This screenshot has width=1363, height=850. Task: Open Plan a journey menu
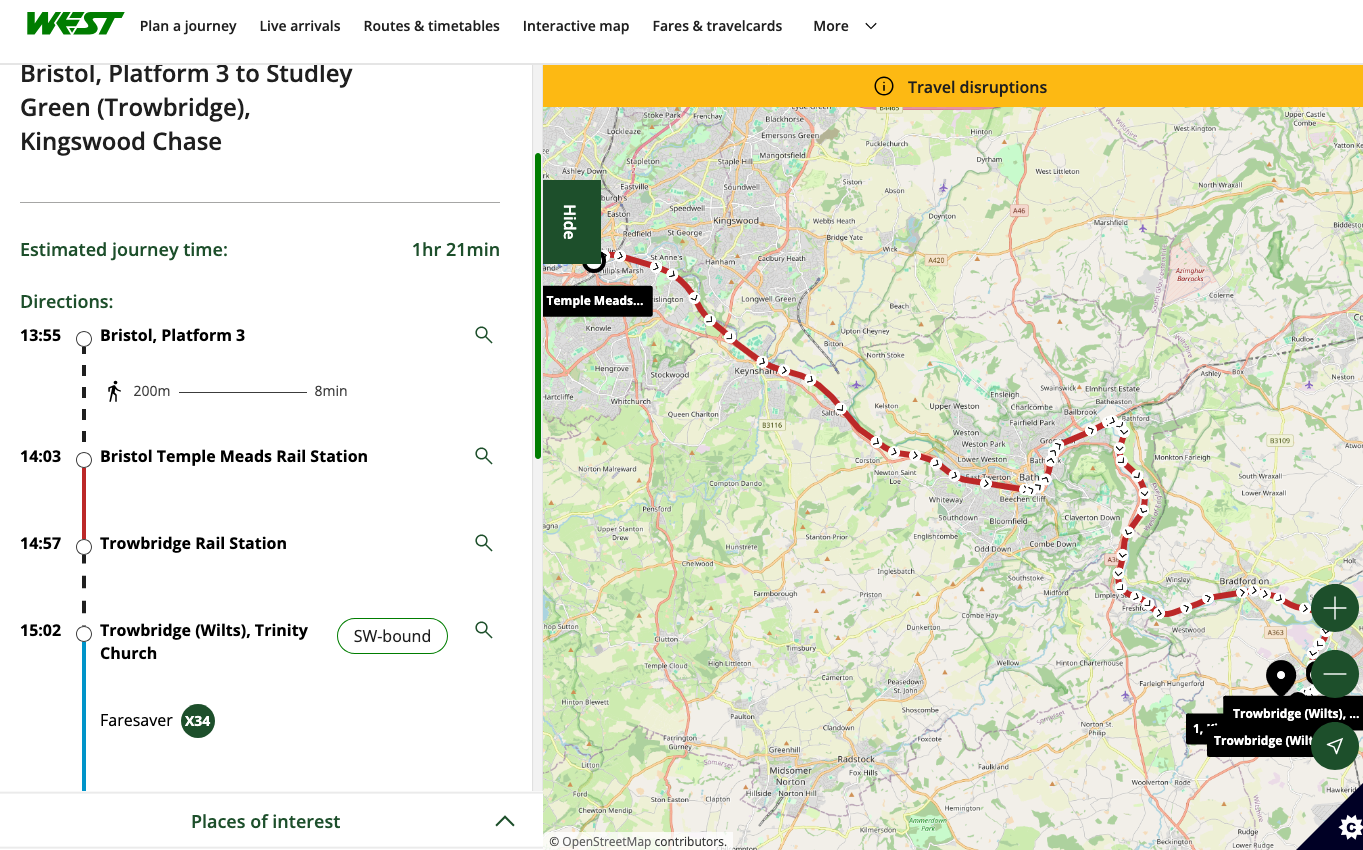188,26
